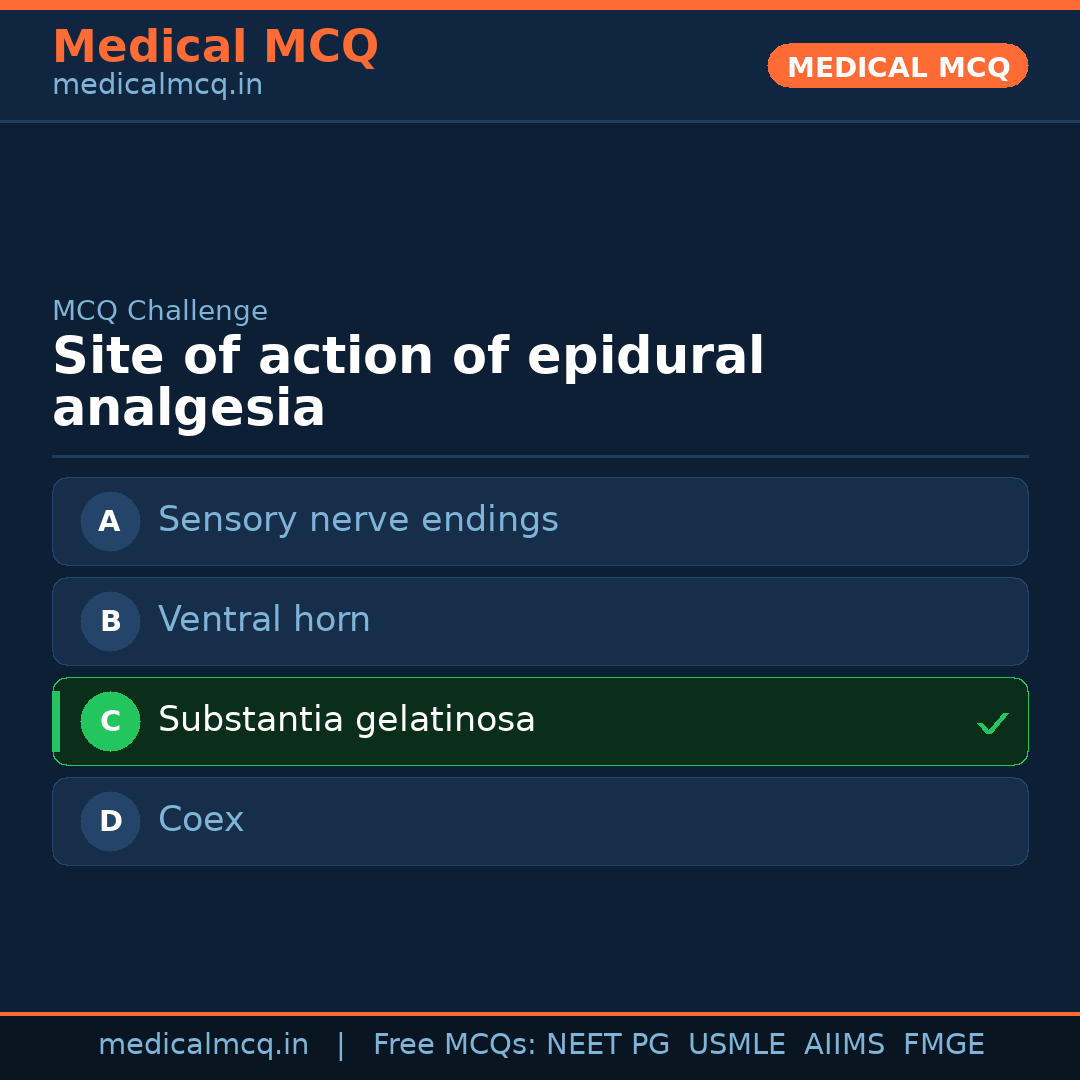Click the 'Site of action of epidural analgesia' question

(408, 383)
